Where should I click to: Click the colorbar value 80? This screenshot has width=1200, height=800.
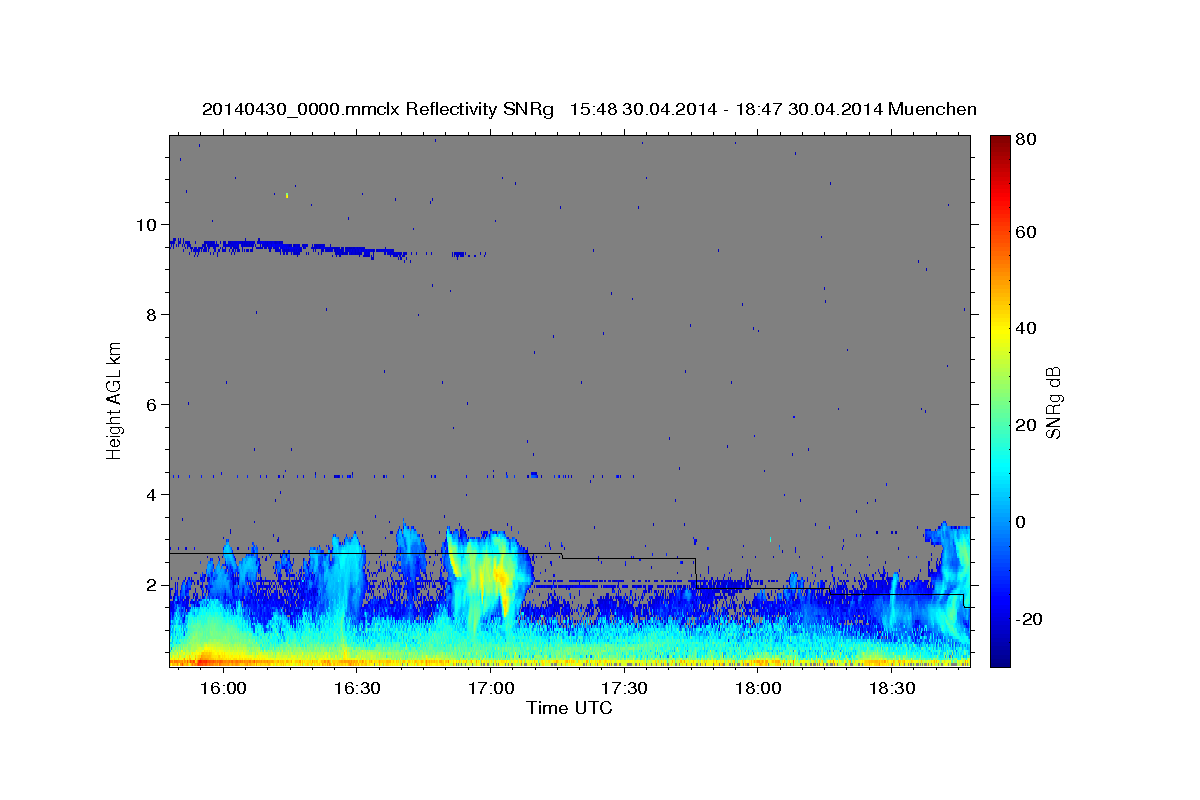[x=1025, y=140]
